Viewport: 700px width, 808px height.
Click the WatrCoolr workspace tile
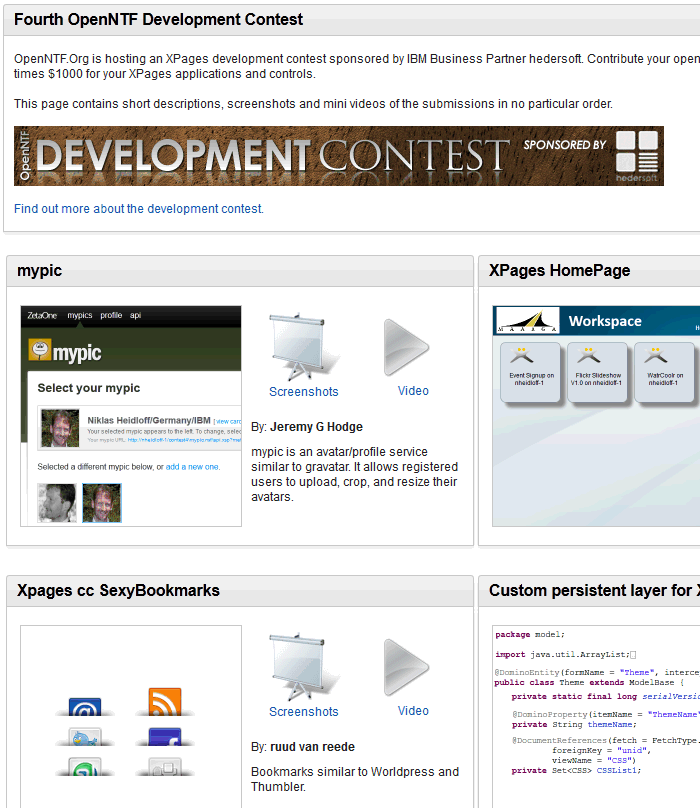coord(664,372)
